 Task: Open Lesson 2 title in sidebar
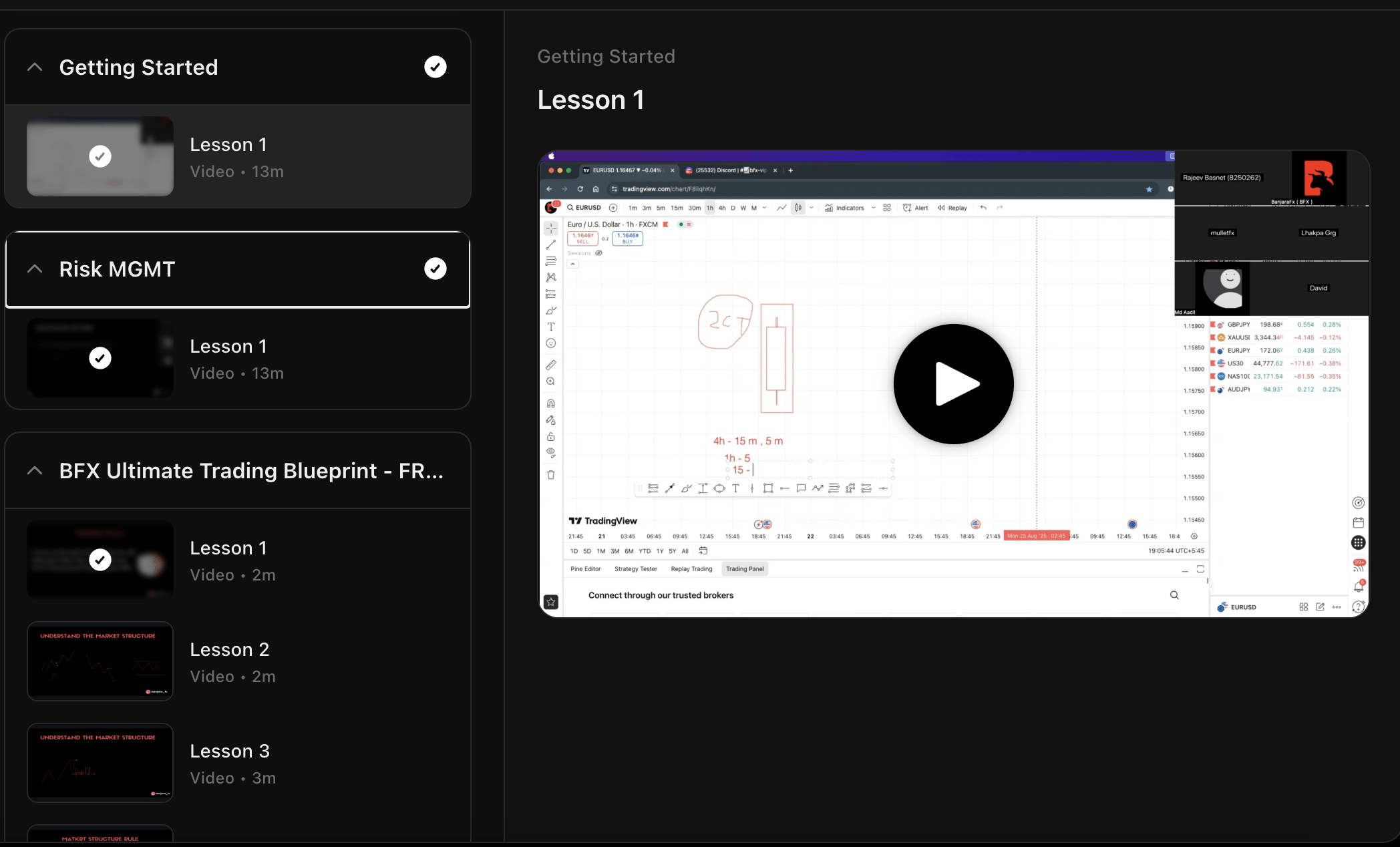pyautogui.click(x=229, y=649)
